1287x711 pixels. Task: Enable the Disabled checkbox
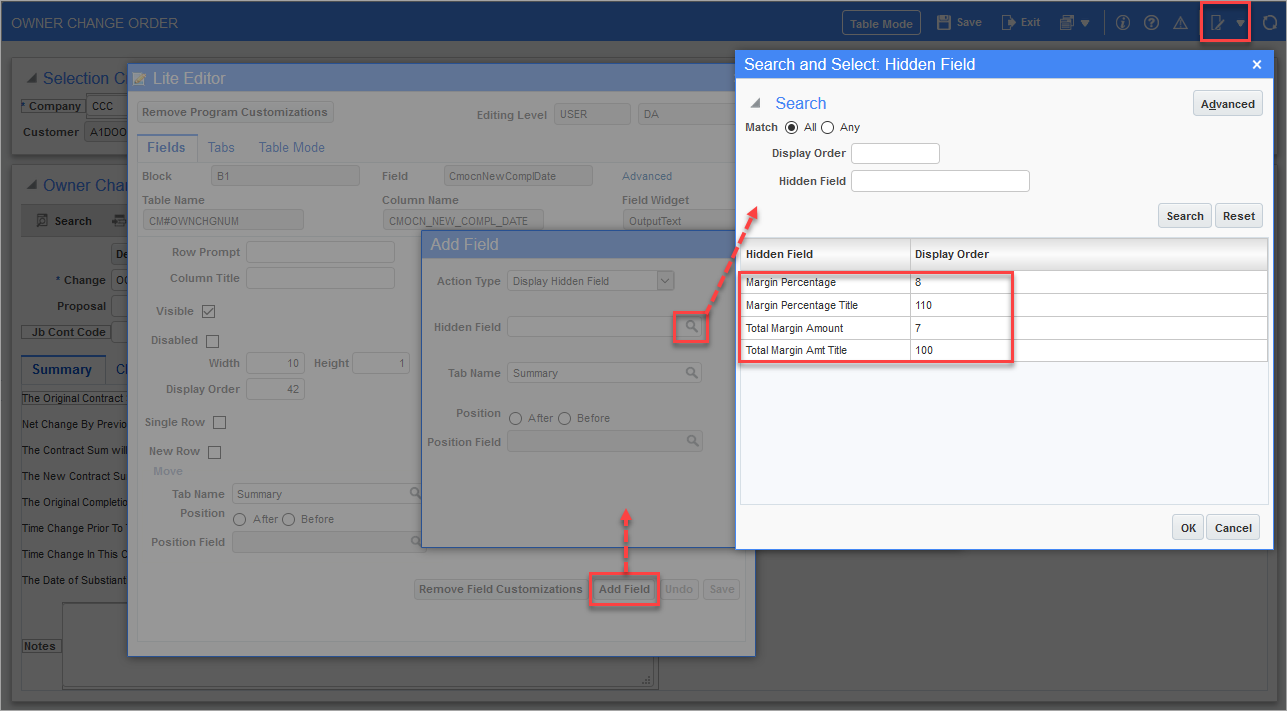tap(213, 340)
